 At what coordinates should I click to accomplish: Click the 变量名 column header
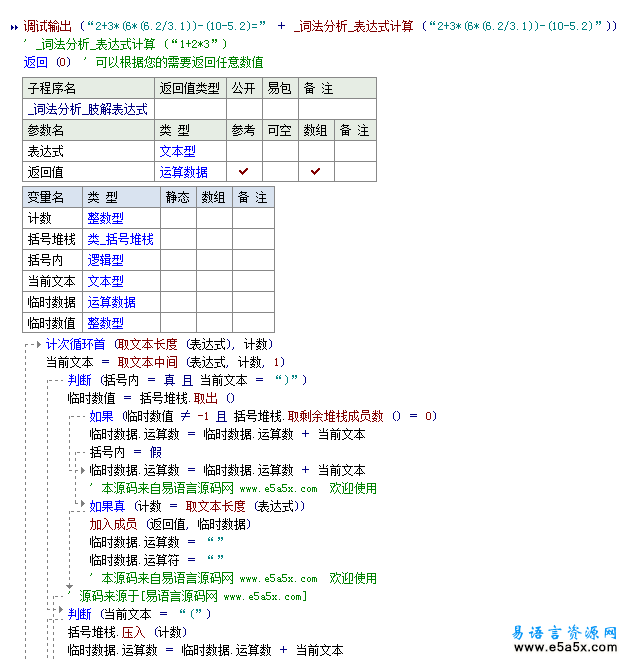46,198
